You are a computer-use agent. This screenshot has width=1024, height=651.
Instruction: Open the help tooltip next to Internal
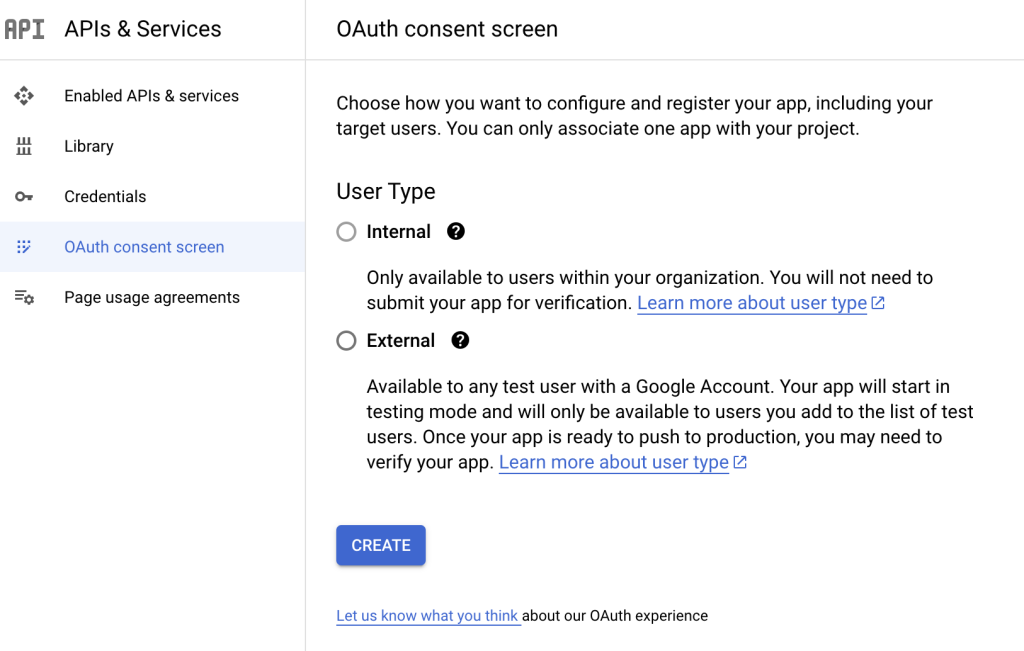click(x=456, y=231)
